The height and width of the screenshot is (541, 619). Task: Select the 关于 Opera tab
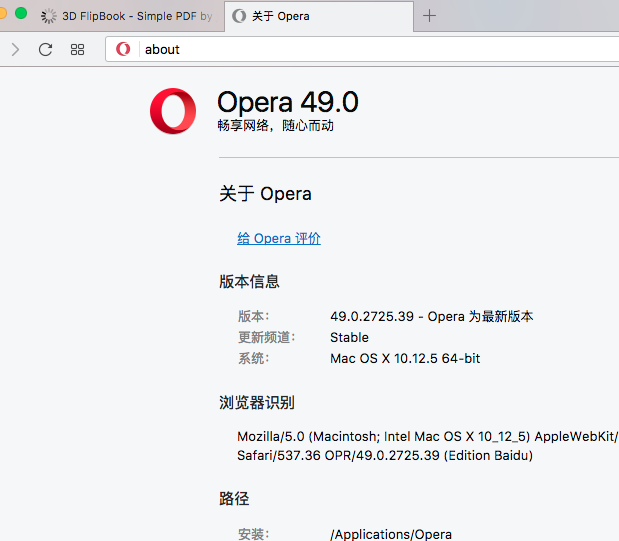tap(319, 16)
